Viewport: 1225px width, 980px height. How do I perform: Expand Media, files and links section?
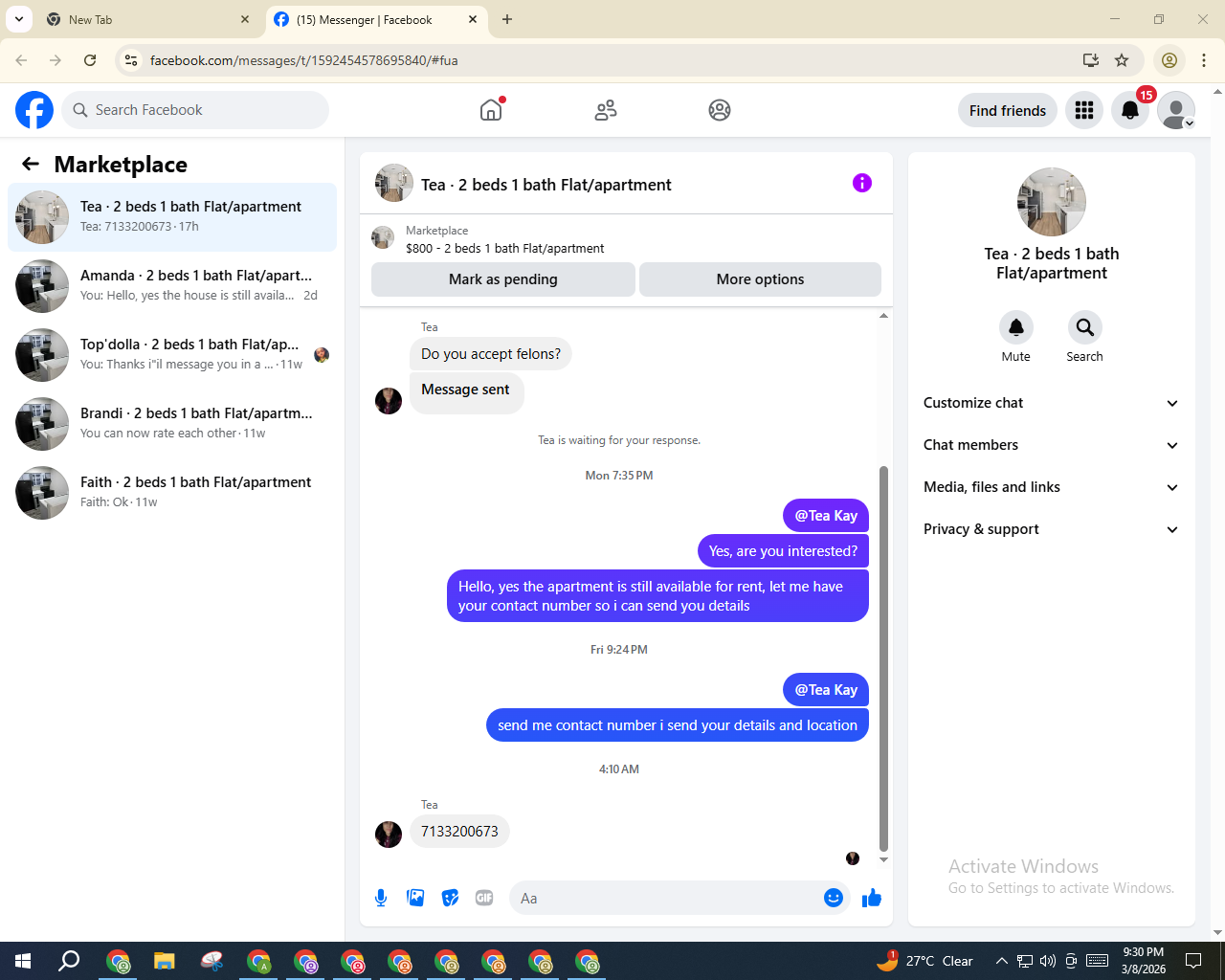(1052, 487)
